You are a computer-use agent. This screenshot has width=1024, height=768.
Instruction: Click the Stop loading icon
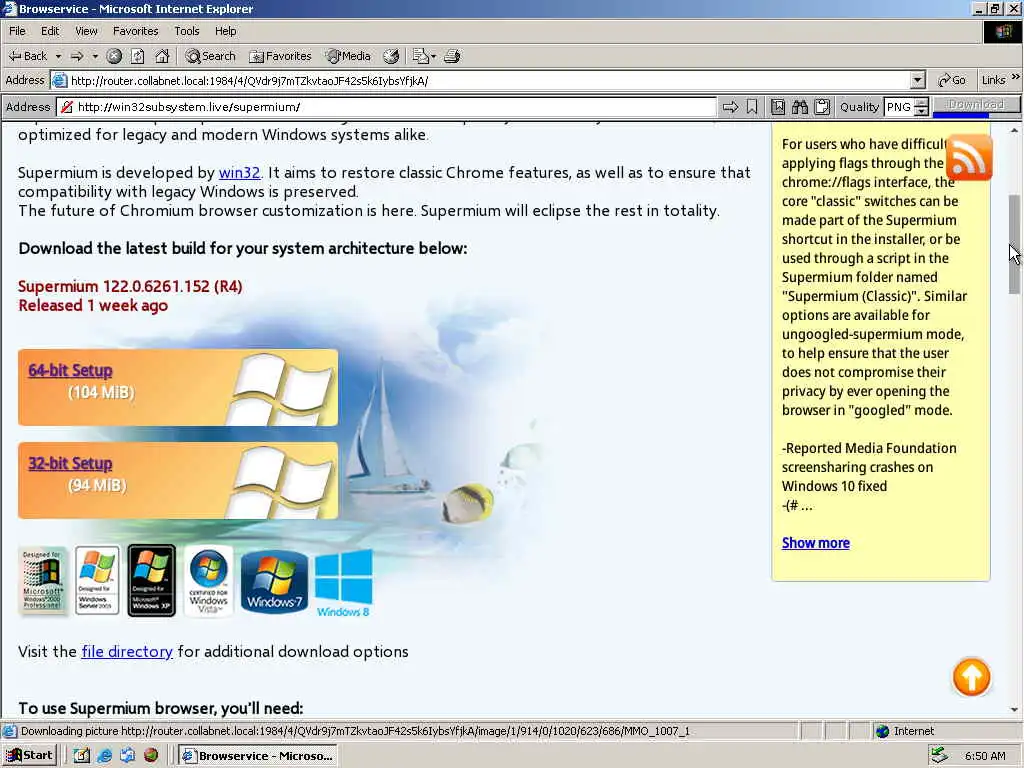(114, 56)
